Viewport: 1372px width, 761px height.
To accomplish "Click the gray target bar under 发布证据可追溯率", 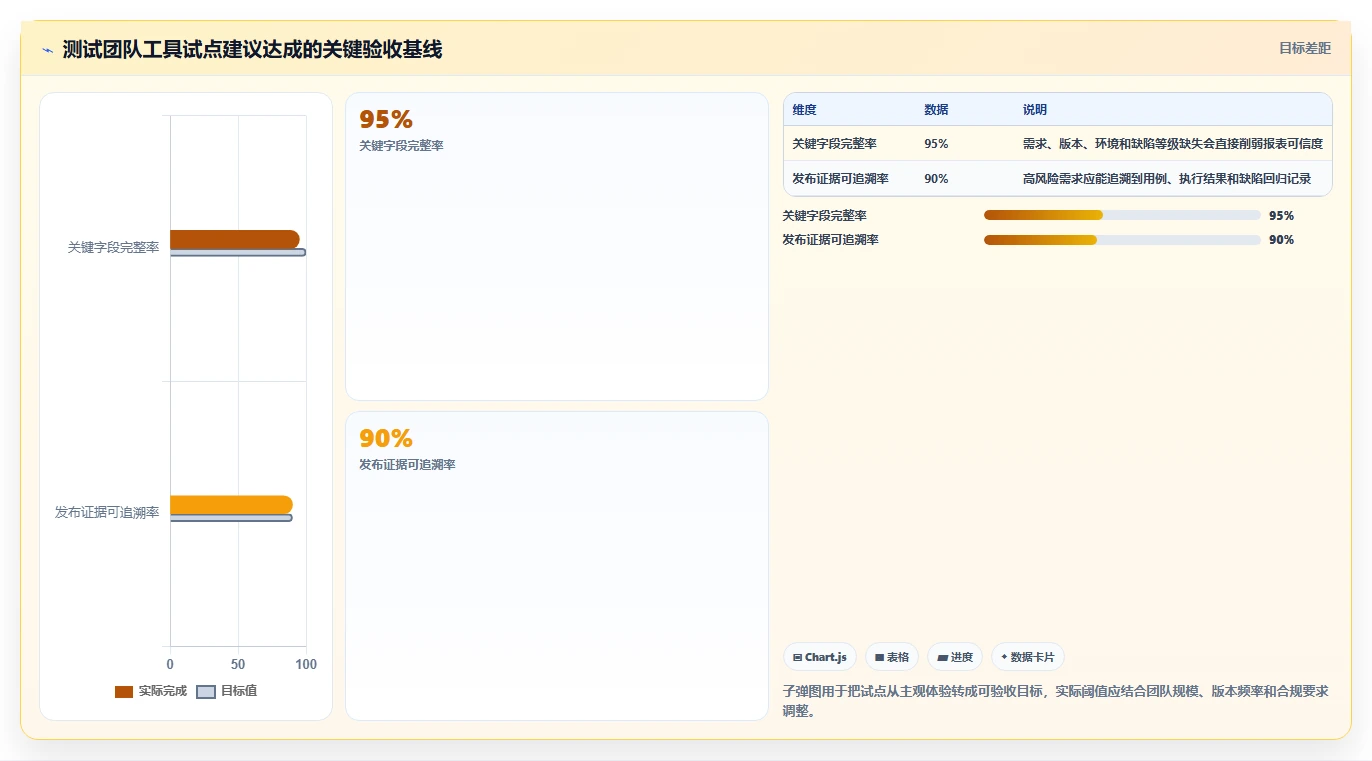I will (x=231, y=518).
